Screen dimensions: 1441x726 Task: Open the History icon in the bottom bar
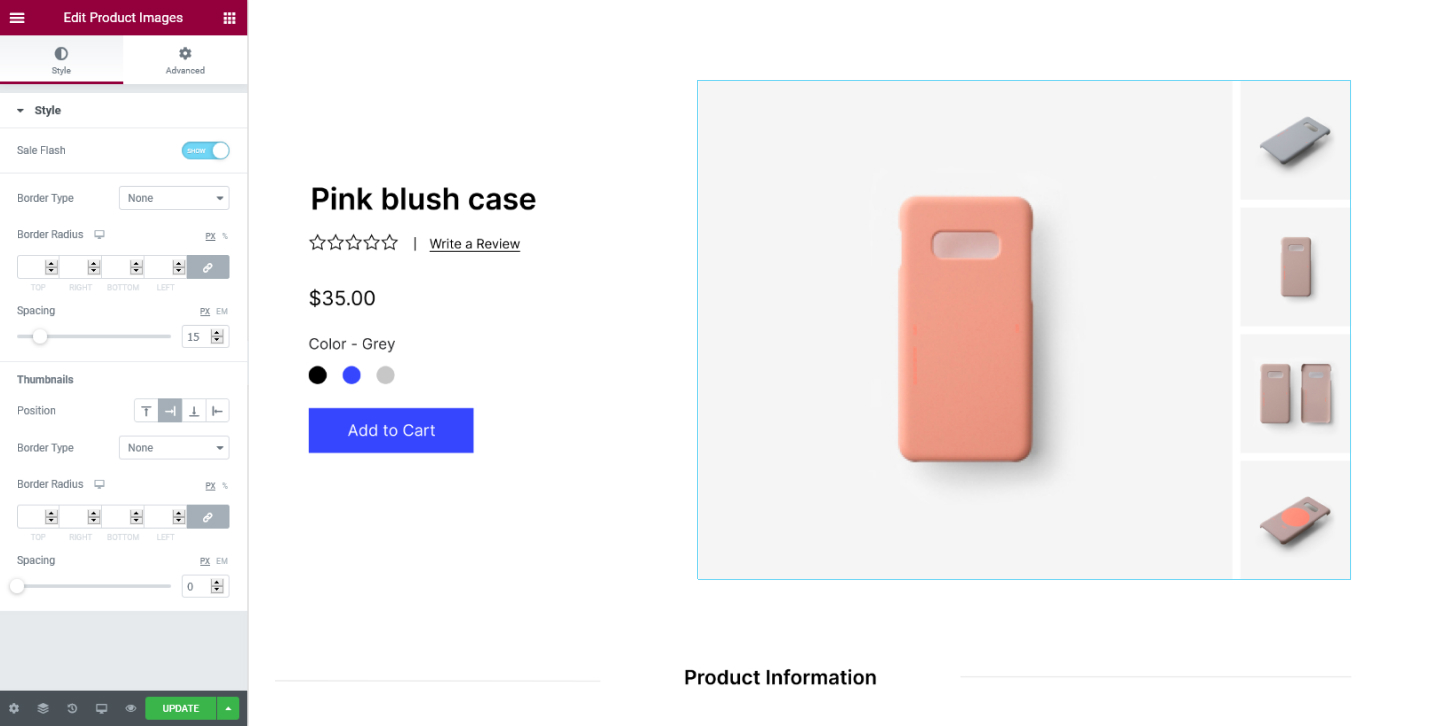tap(72, 708)
